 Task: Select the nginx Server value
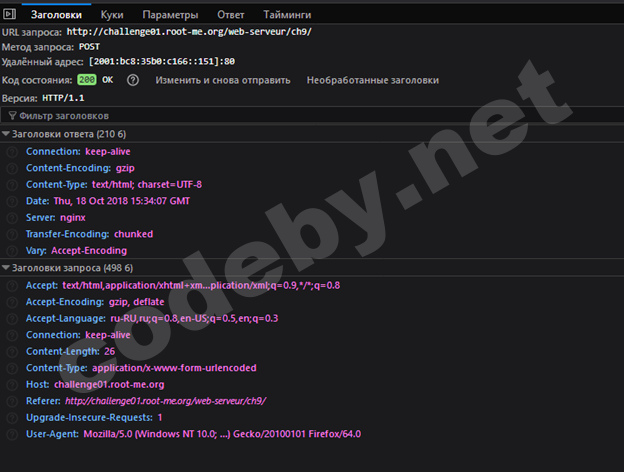pos(73,218)
